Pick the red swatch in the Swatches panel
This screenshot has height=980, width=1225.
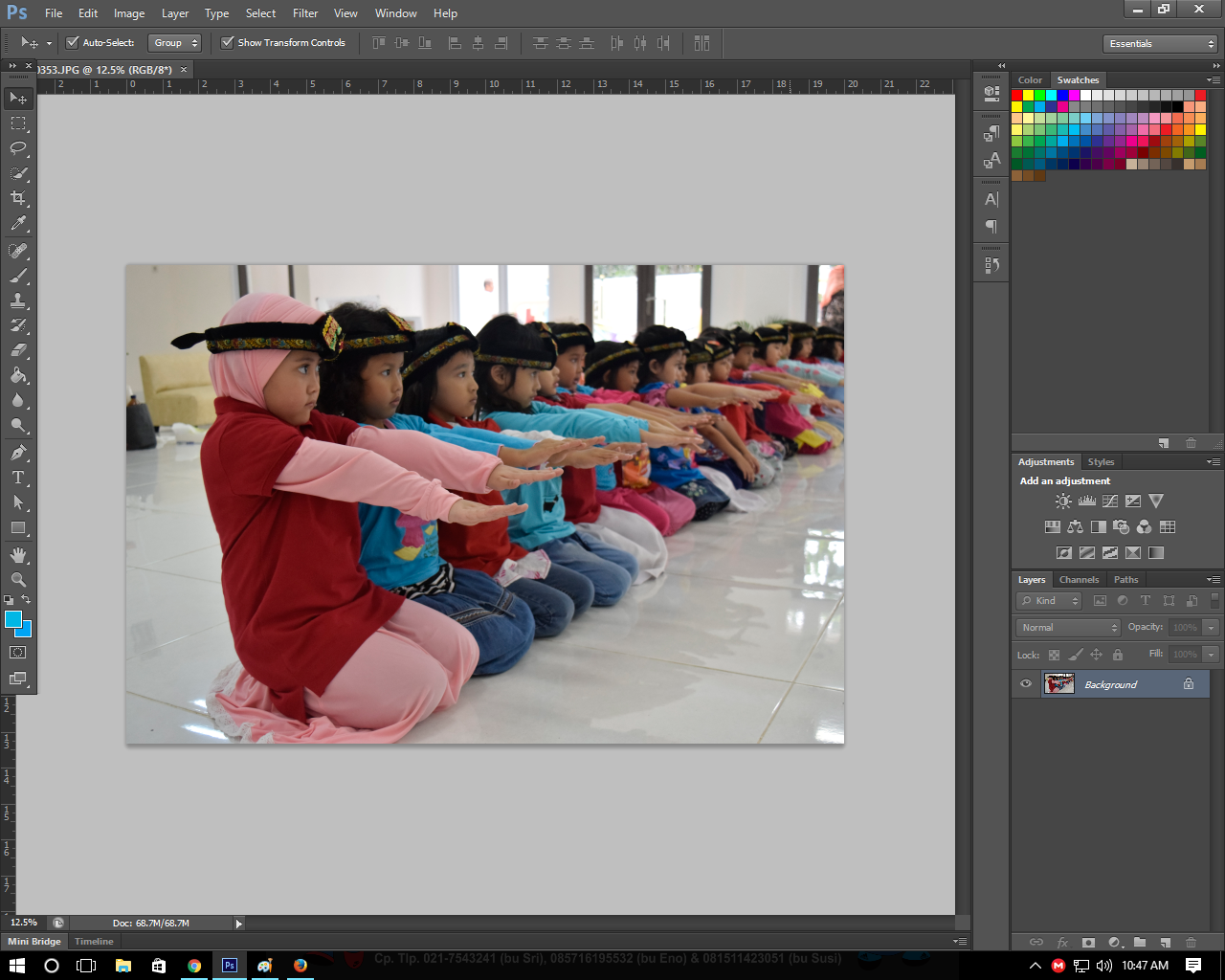coord(1016,94)
